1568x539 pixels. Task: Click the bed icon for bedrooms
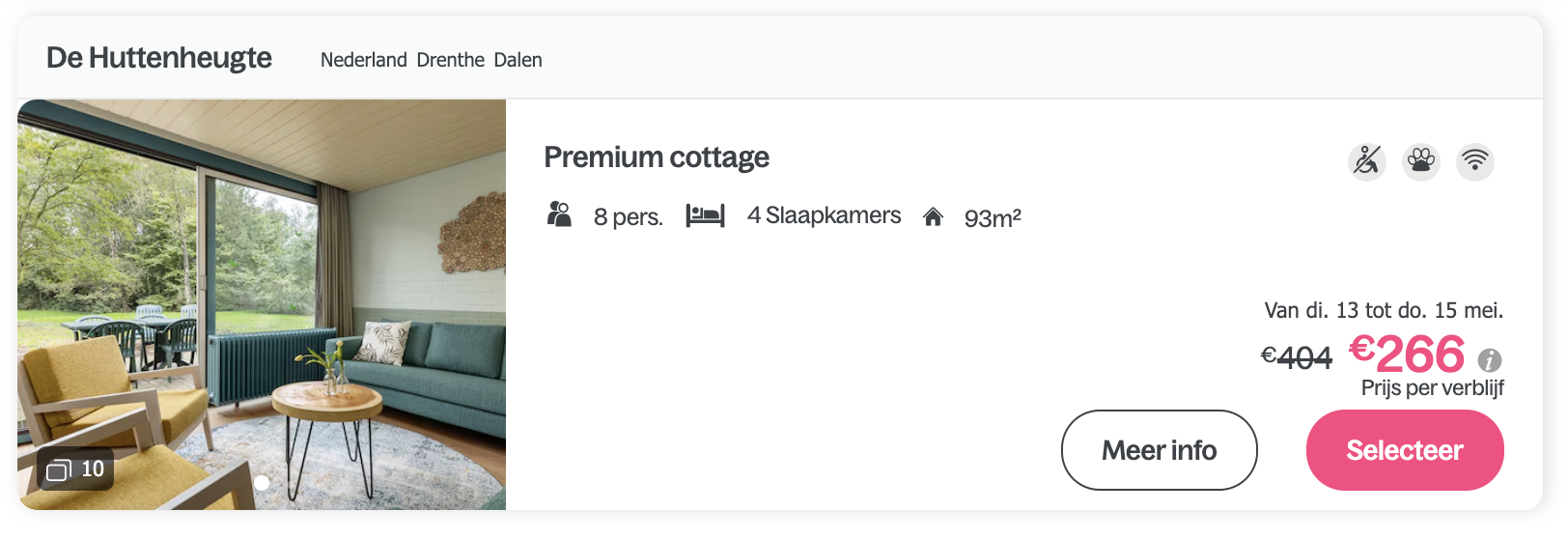pos(705,214)
